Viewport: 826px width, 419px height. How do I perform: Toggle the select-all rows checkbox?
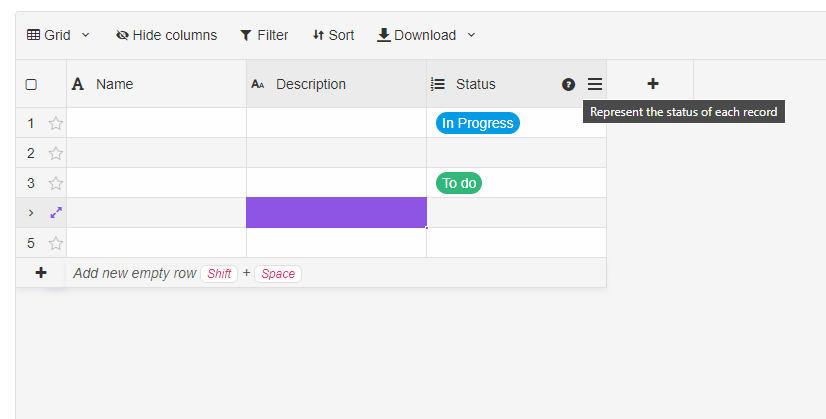[31, 84]
